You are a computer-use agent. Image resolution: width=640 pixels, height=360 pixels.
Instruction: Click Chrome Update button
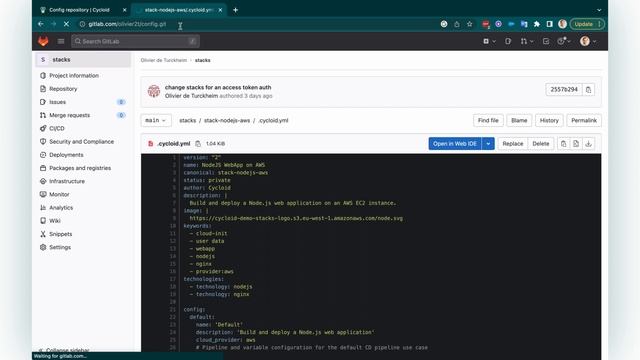click(x=587, y=24)
